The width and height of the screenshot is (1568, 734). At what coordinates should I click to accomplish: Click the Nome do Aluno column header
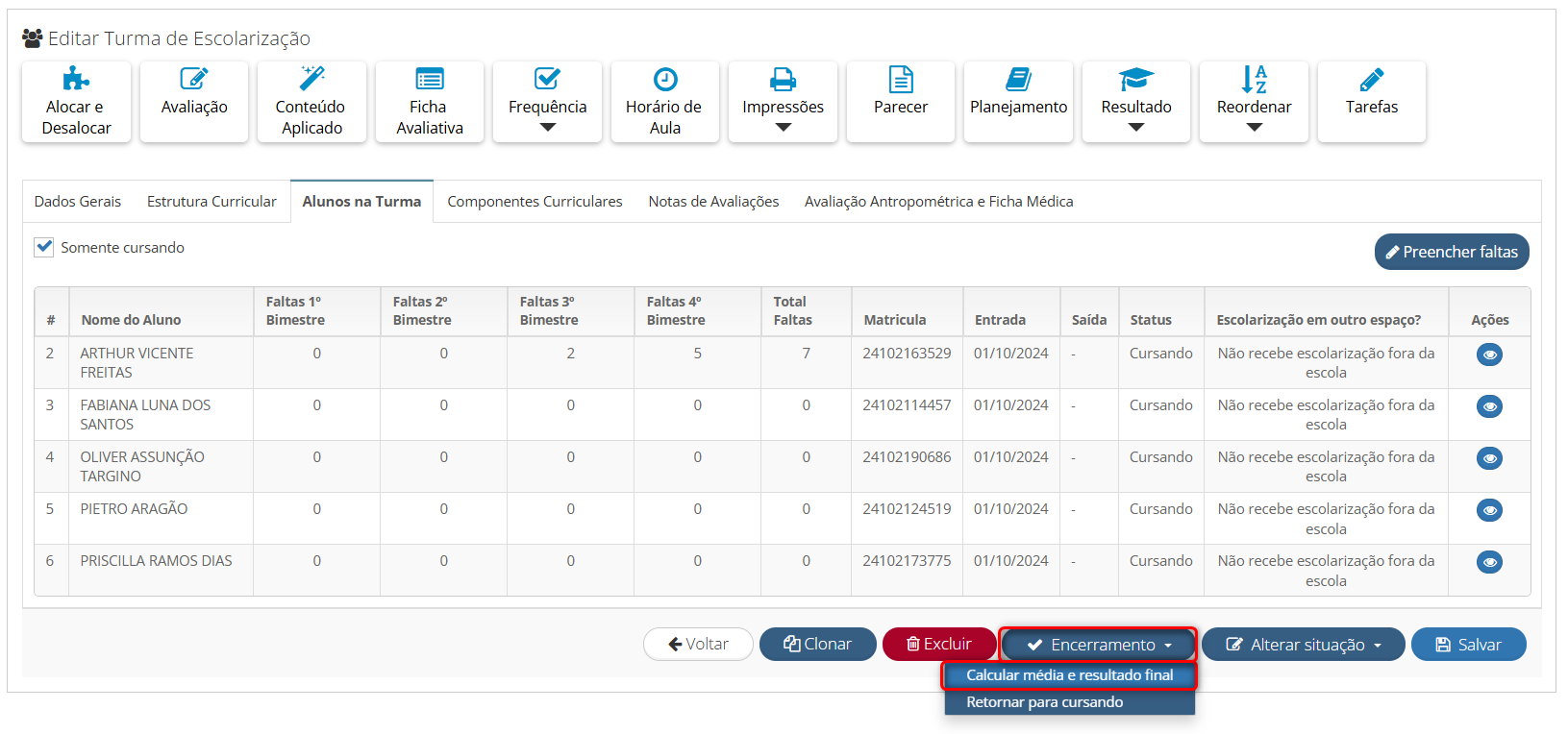pyautogui.click(x=131, y=320)
